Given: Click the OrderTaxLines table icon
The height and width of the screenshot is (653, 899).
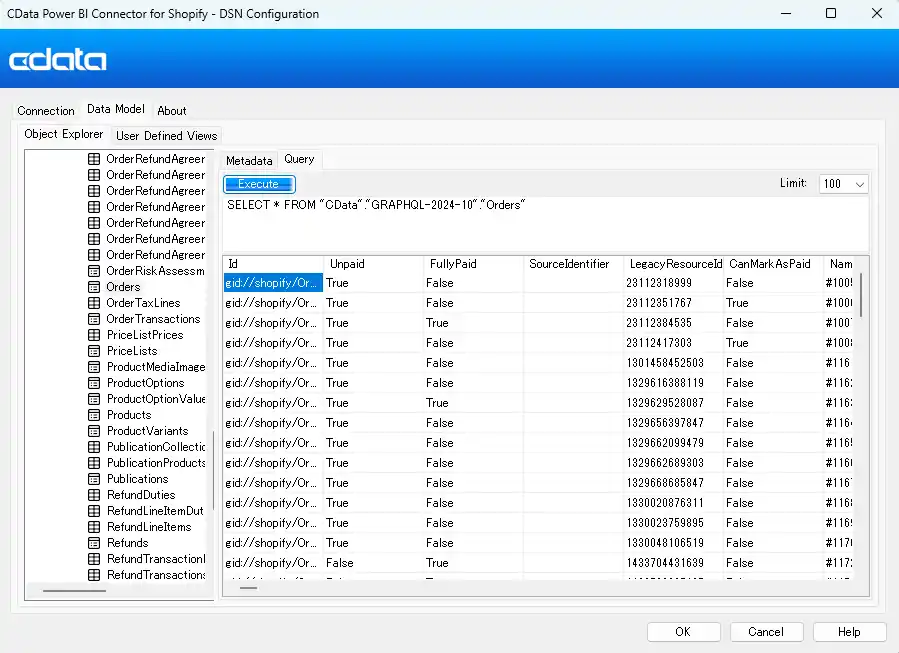Looking at the screenshot, I should pyautogui.click(x=95, y=303).
